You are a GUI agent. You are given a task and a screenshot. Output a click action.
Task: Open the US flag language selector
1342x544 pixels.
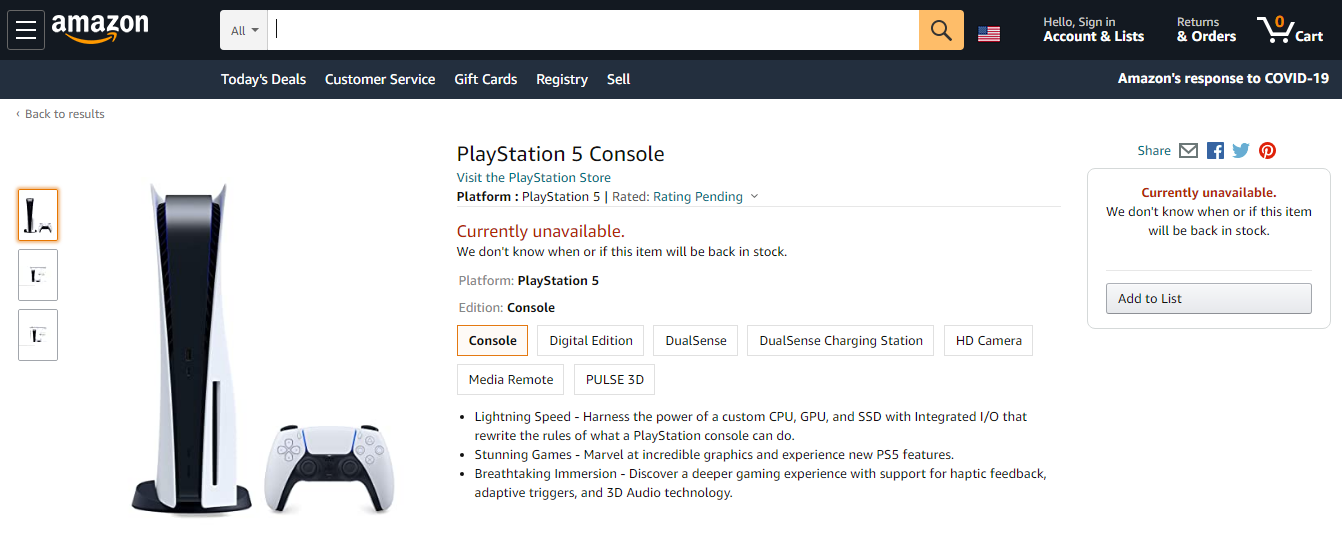(989, 33)
